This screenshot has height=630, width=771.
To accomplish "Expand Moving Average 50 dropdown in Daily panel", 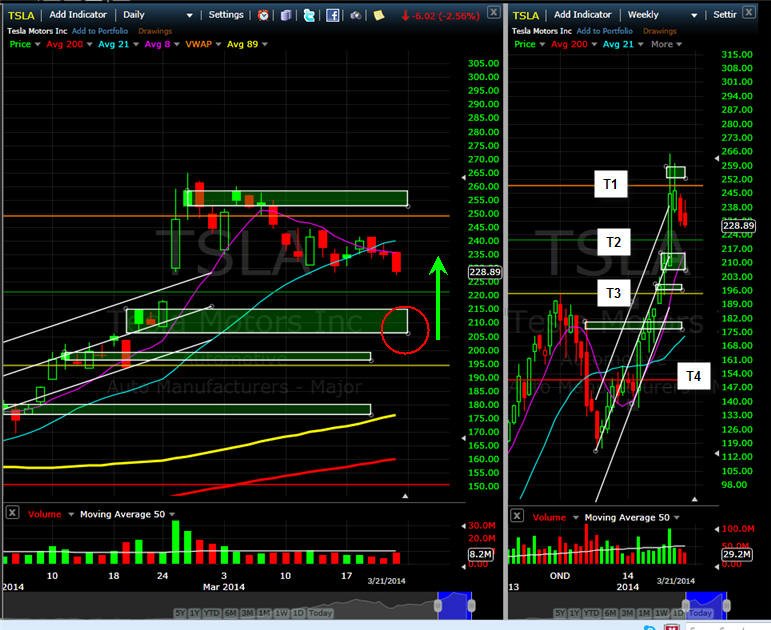I will [x=172, y=514].
